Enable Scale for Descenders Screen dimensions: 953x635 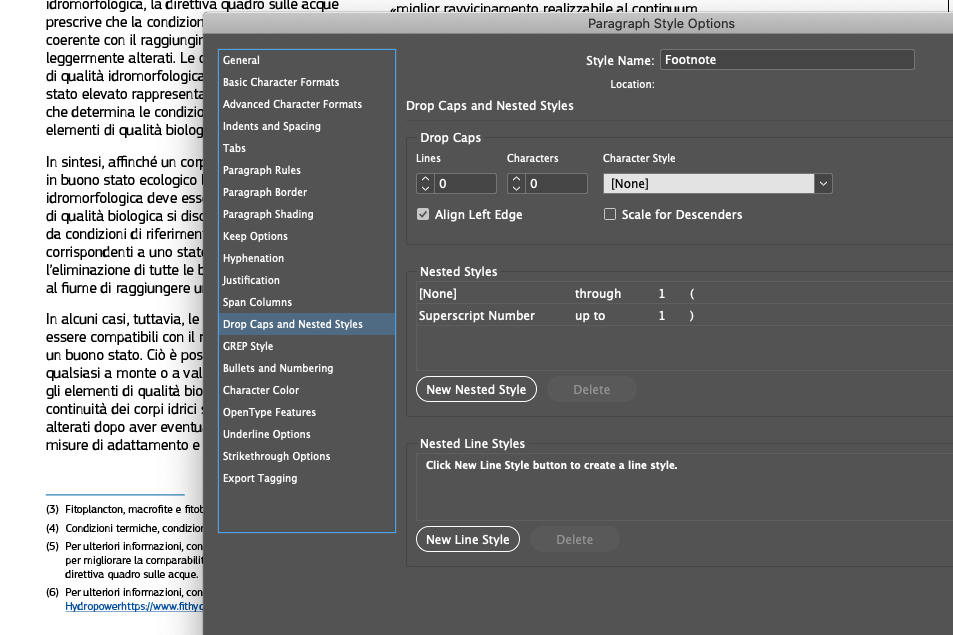(609, 214)
